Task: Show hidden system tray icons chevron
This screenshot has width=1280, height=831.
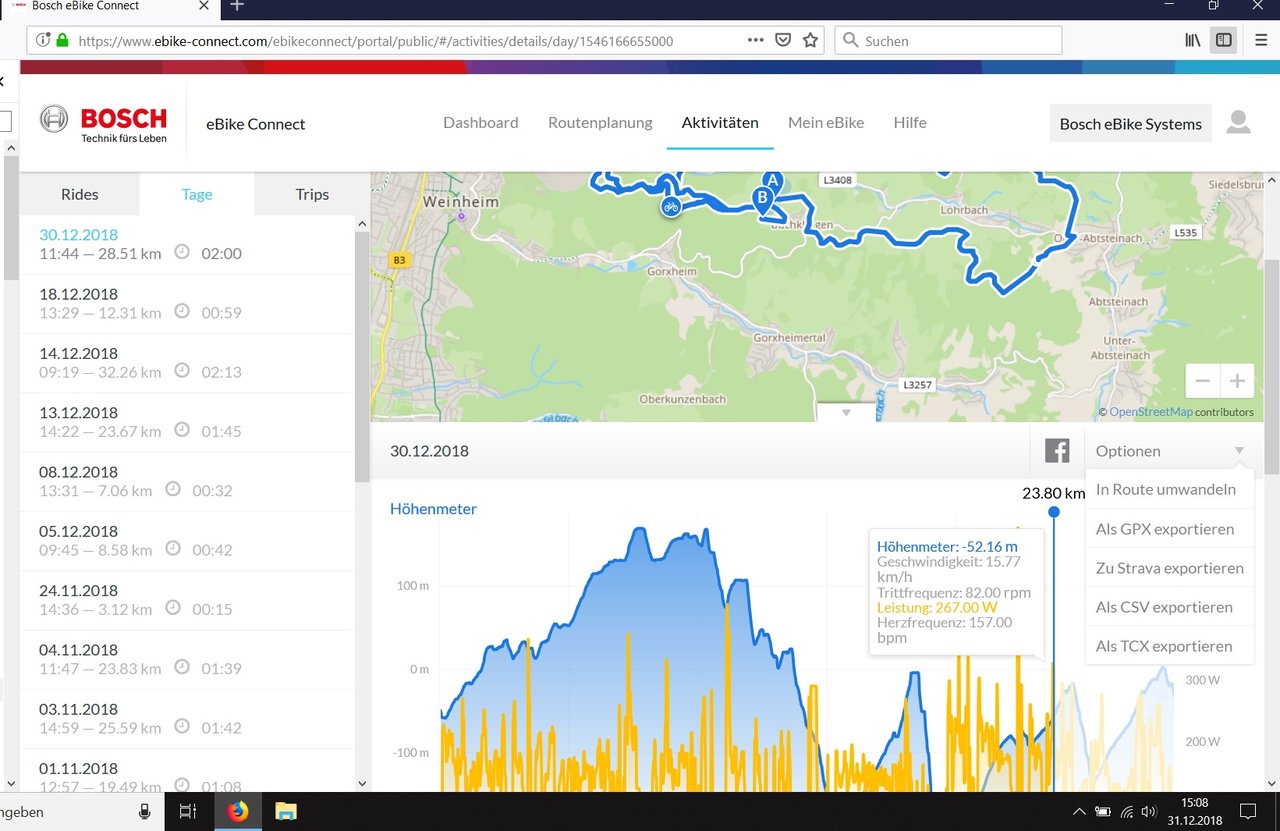Action: tap(1078, 812)
